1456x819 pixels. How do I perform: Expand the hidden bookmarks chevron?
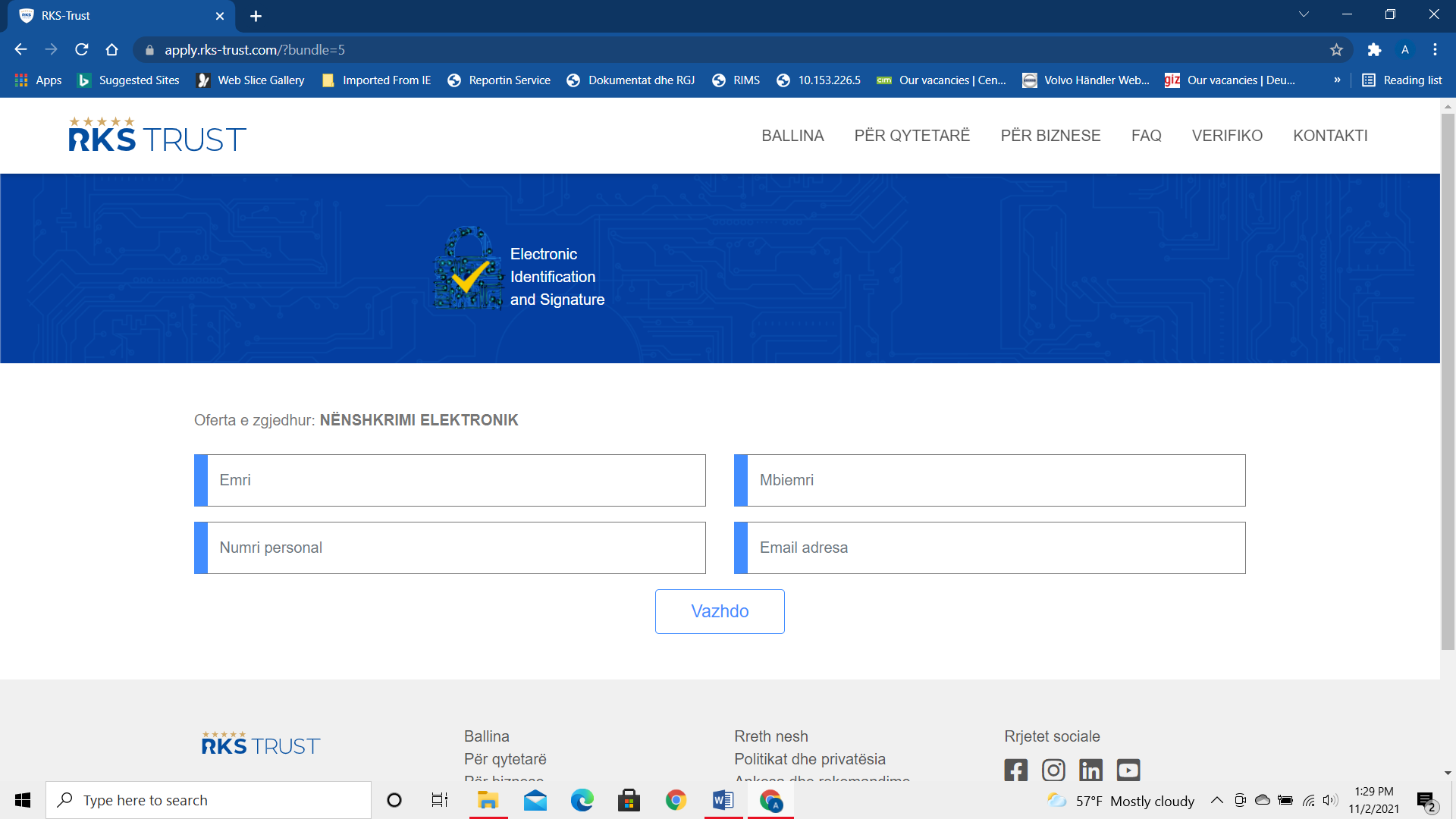click(1337, 80)
